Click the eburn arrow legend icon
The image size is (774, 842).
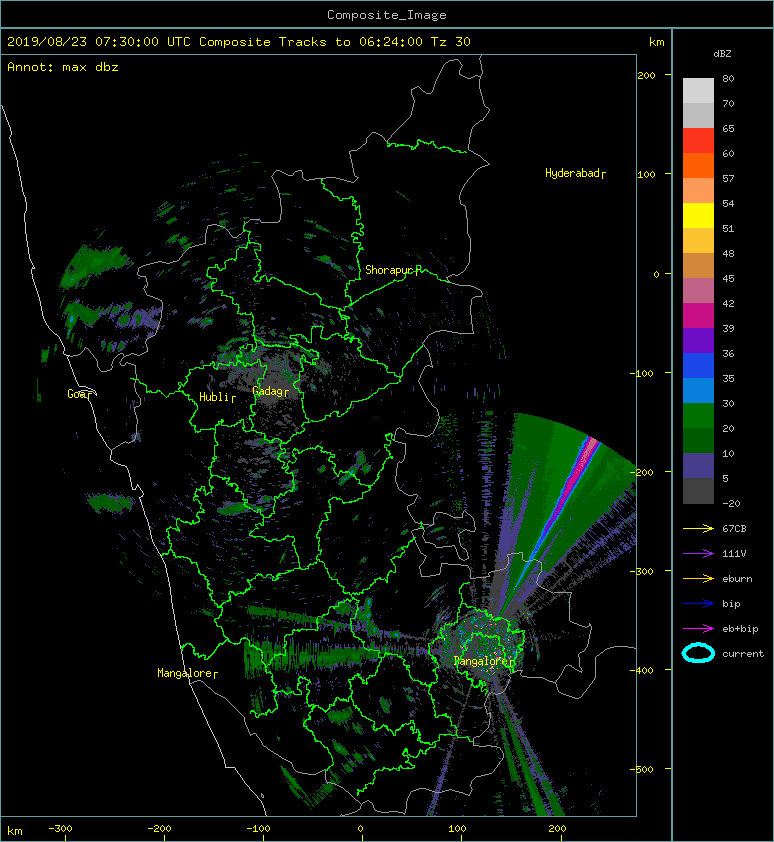click(x=698, y=579)
